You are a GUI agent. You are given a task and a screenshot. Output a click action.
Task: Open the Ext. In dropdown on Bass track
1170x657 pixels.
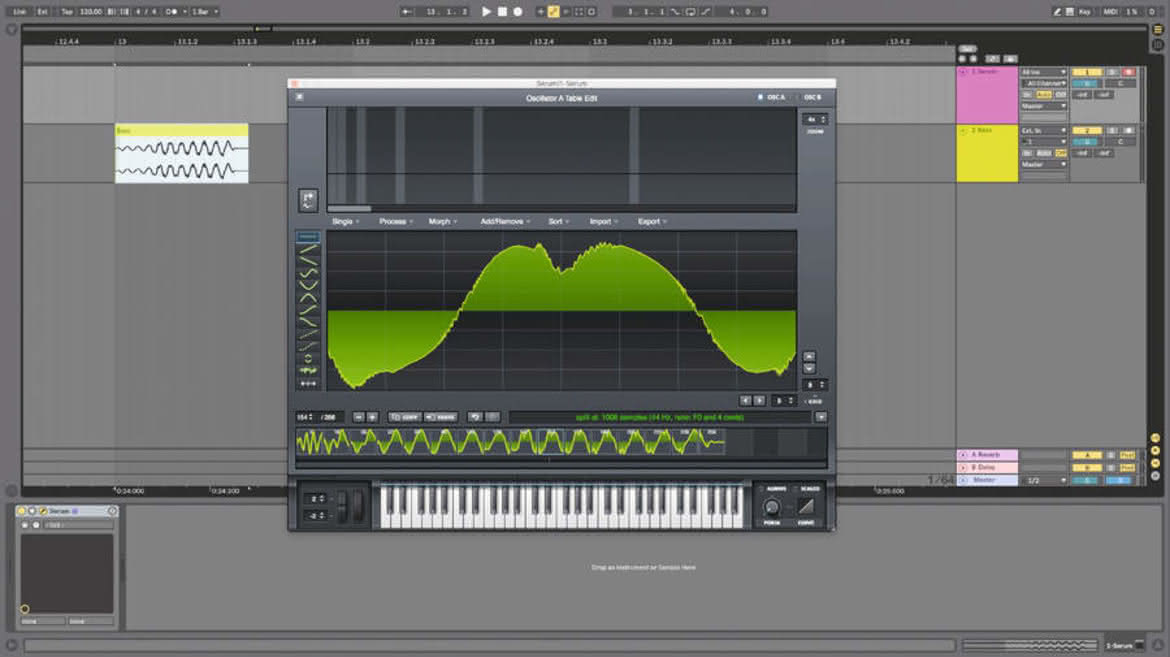pos(1044,131)
